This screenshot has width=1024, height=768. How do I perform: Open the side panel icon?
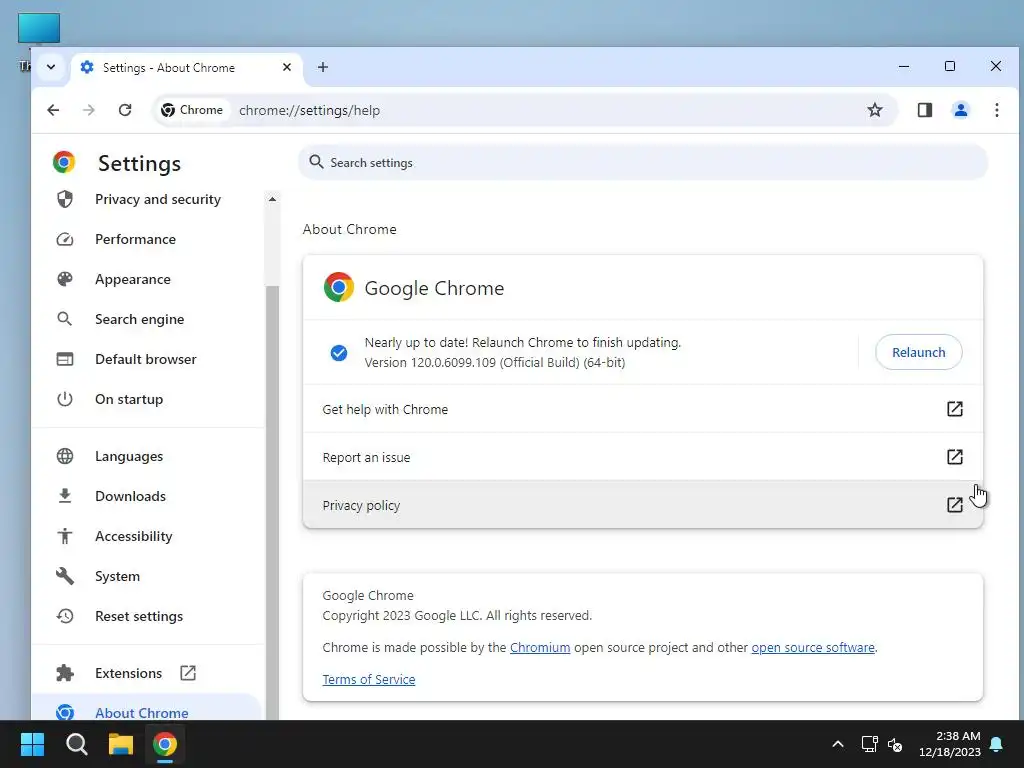pyautogui.click(x=925, y=110)
